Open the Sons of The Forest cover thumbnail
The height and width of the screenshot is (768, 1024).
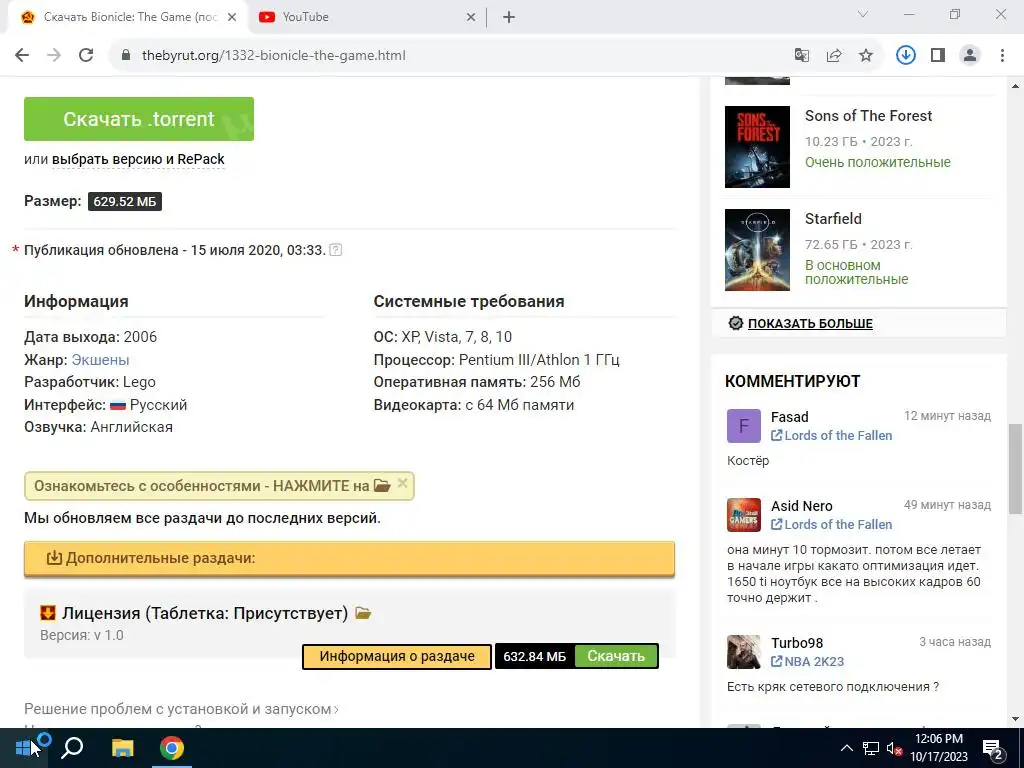click(x=758, y=147)
